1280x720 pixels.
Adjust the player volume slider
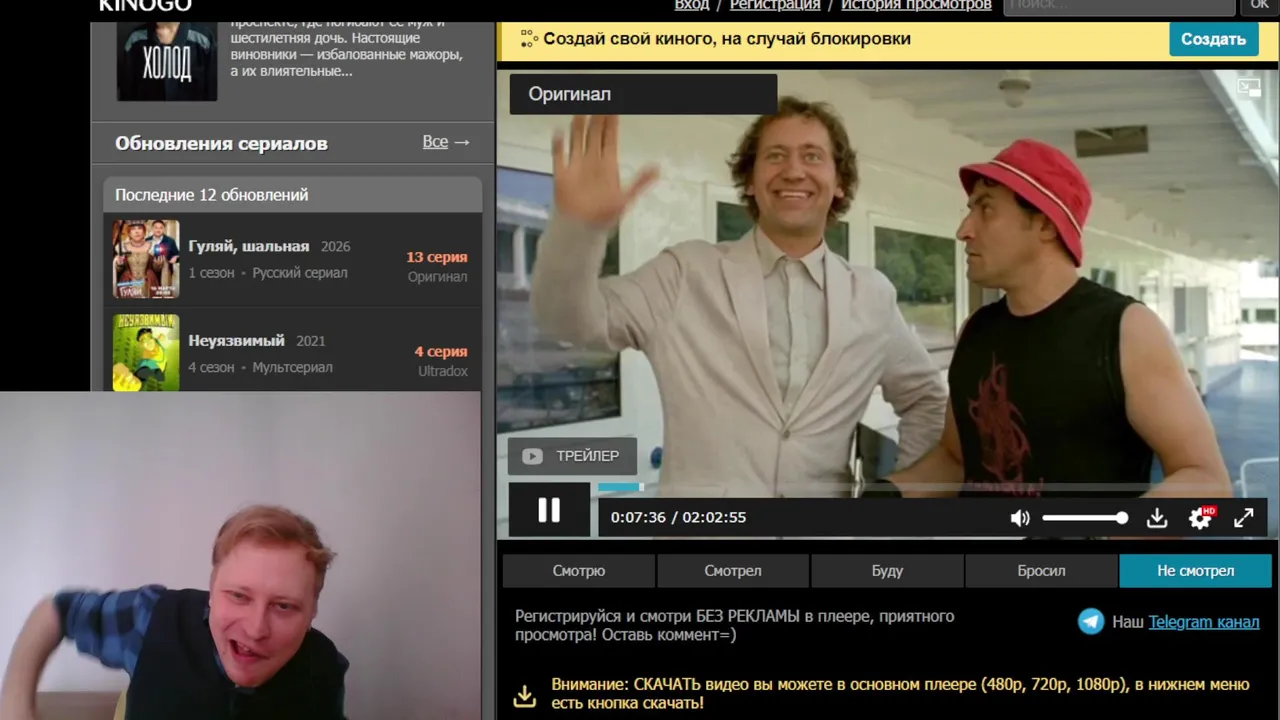tap(1085, 518)
